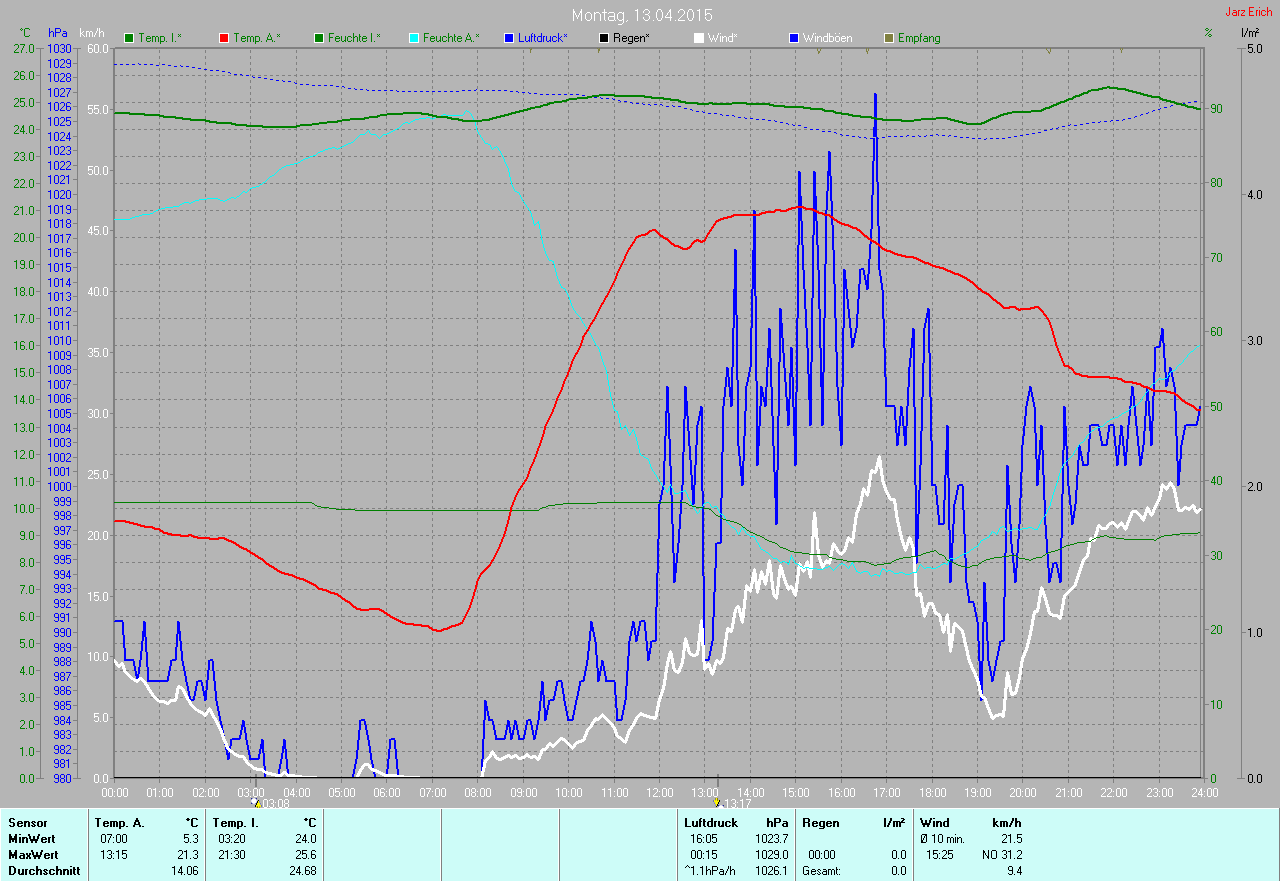This screenshot has height=881, width=1280.
Task: Click the Feuchte I. legend label
Action: point(354,38)
